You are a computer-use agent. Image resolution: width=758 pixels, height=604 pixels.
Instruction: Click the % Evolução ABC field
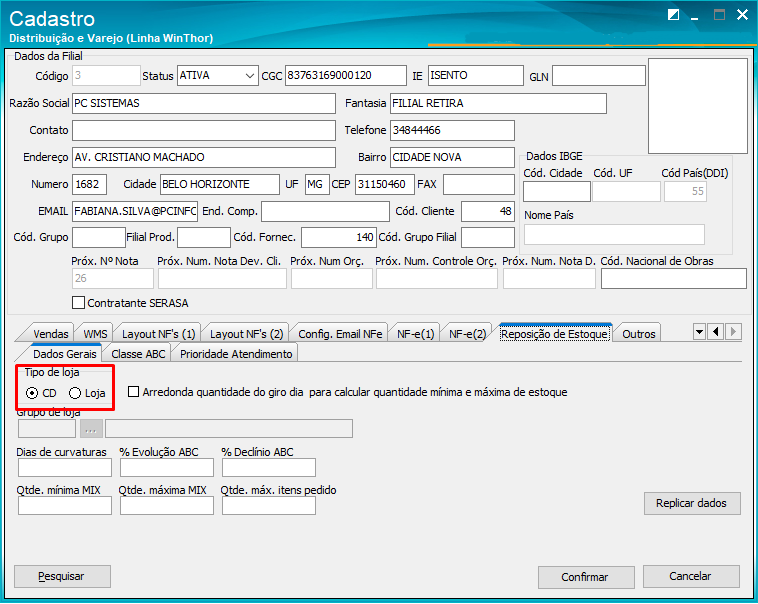coord(167,468)
